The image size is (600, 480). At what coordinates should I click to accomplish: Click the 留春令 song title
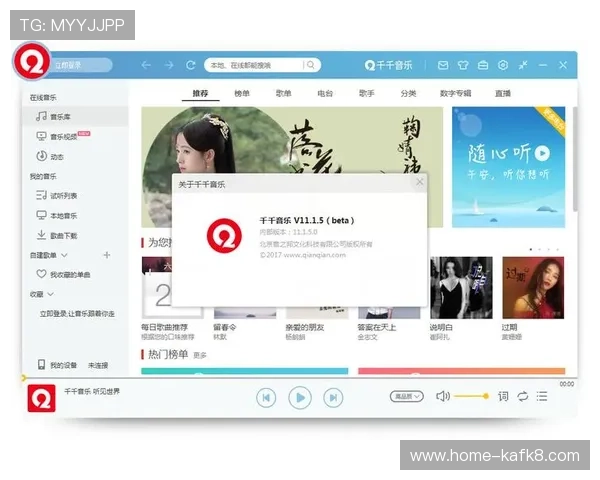tap(224, 327)
